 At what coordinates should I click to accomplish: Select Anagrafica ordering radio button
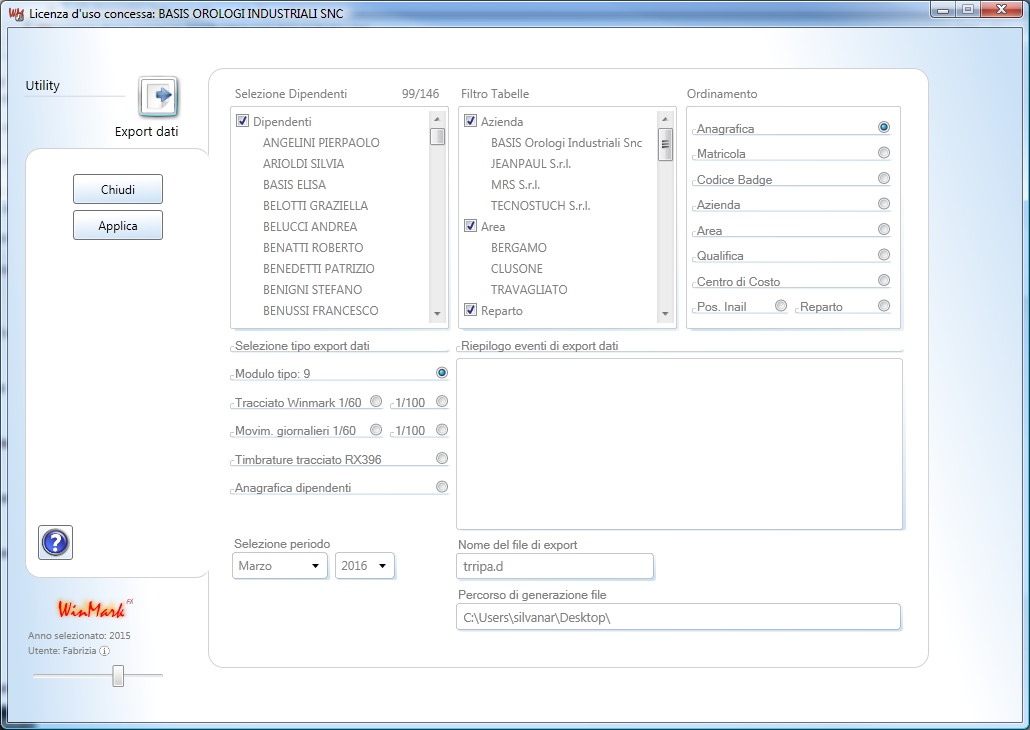tap(884, 127)
